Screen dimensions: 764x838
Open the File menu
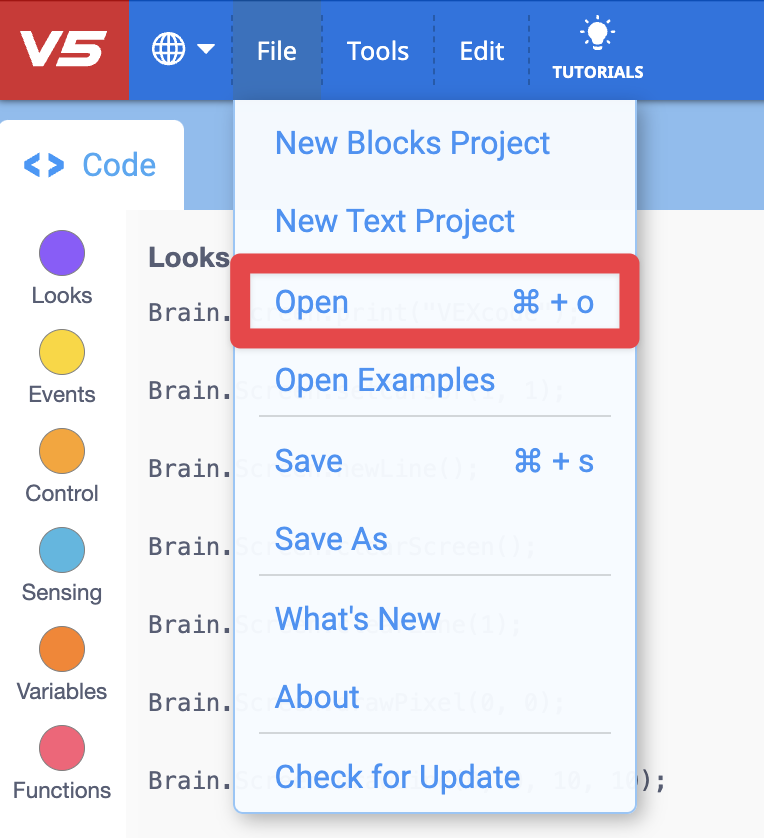(277, 51)
